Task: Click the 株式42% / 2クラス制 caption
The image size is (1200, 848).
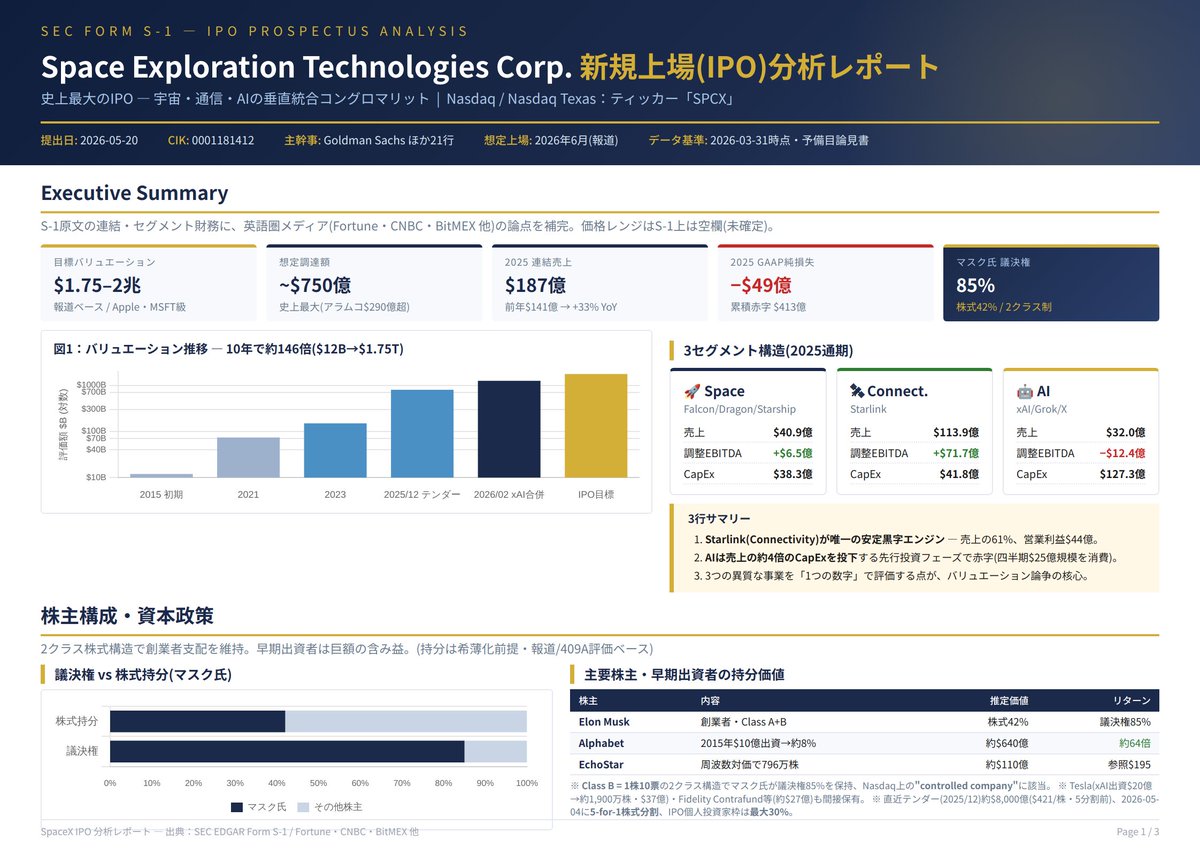Action: tap(1004, 307)
